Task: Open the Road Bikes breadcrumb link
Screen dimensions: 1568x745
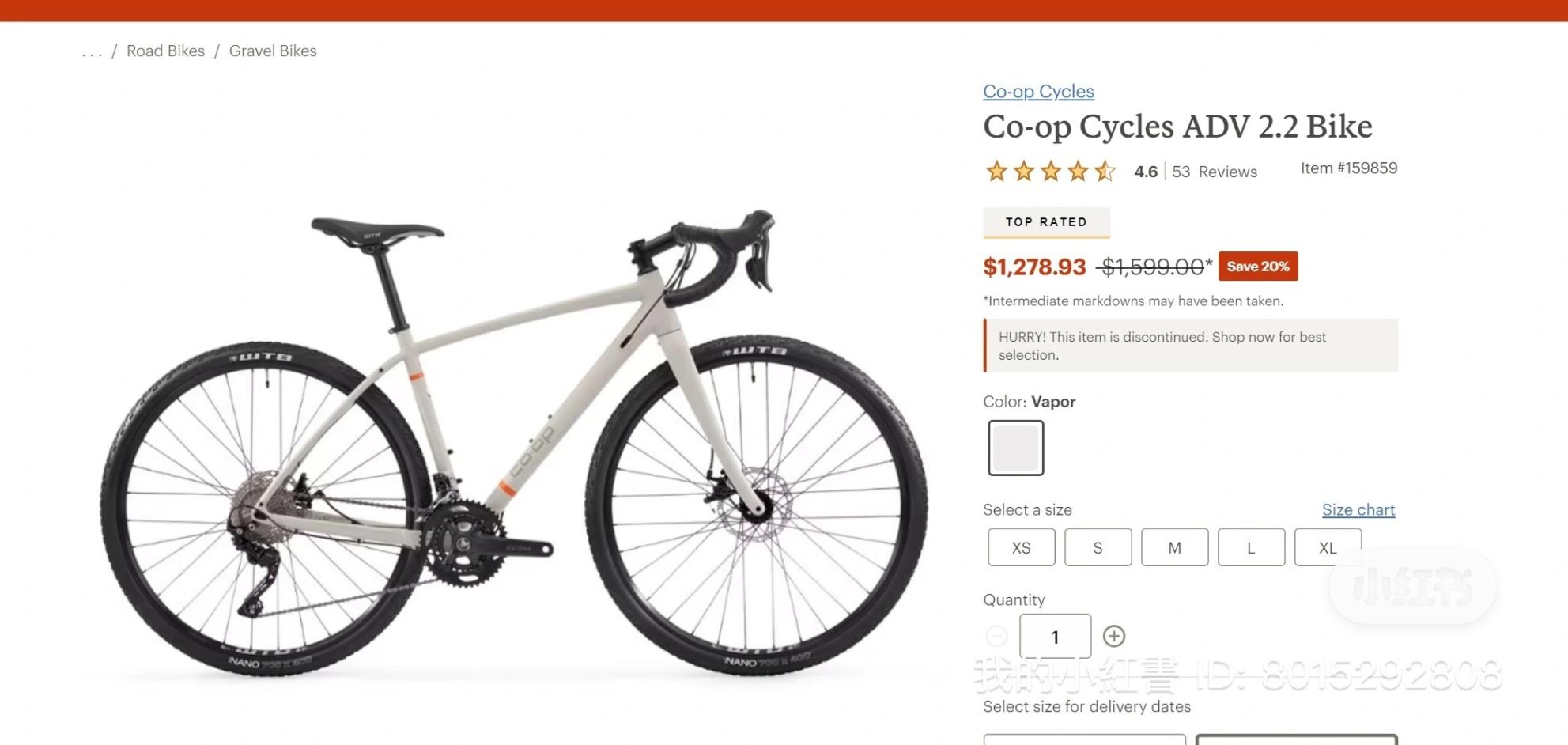Action: 165,51
